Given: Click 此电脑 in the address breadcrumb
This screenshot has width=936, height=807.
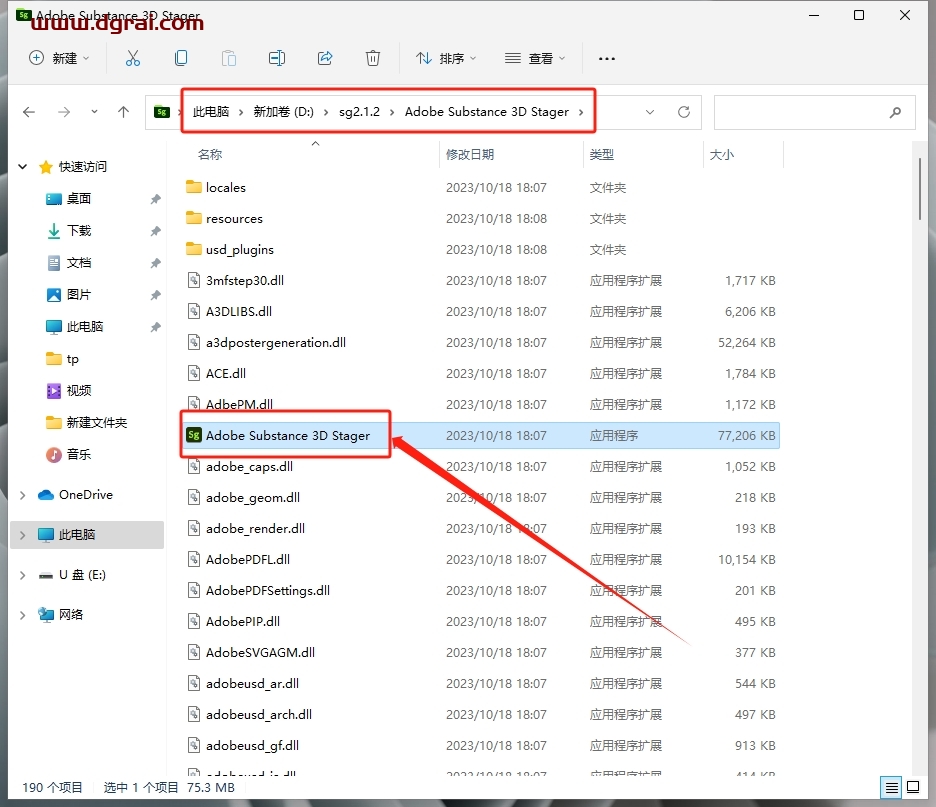Looking at the screenshot, I should coord(211,112).
